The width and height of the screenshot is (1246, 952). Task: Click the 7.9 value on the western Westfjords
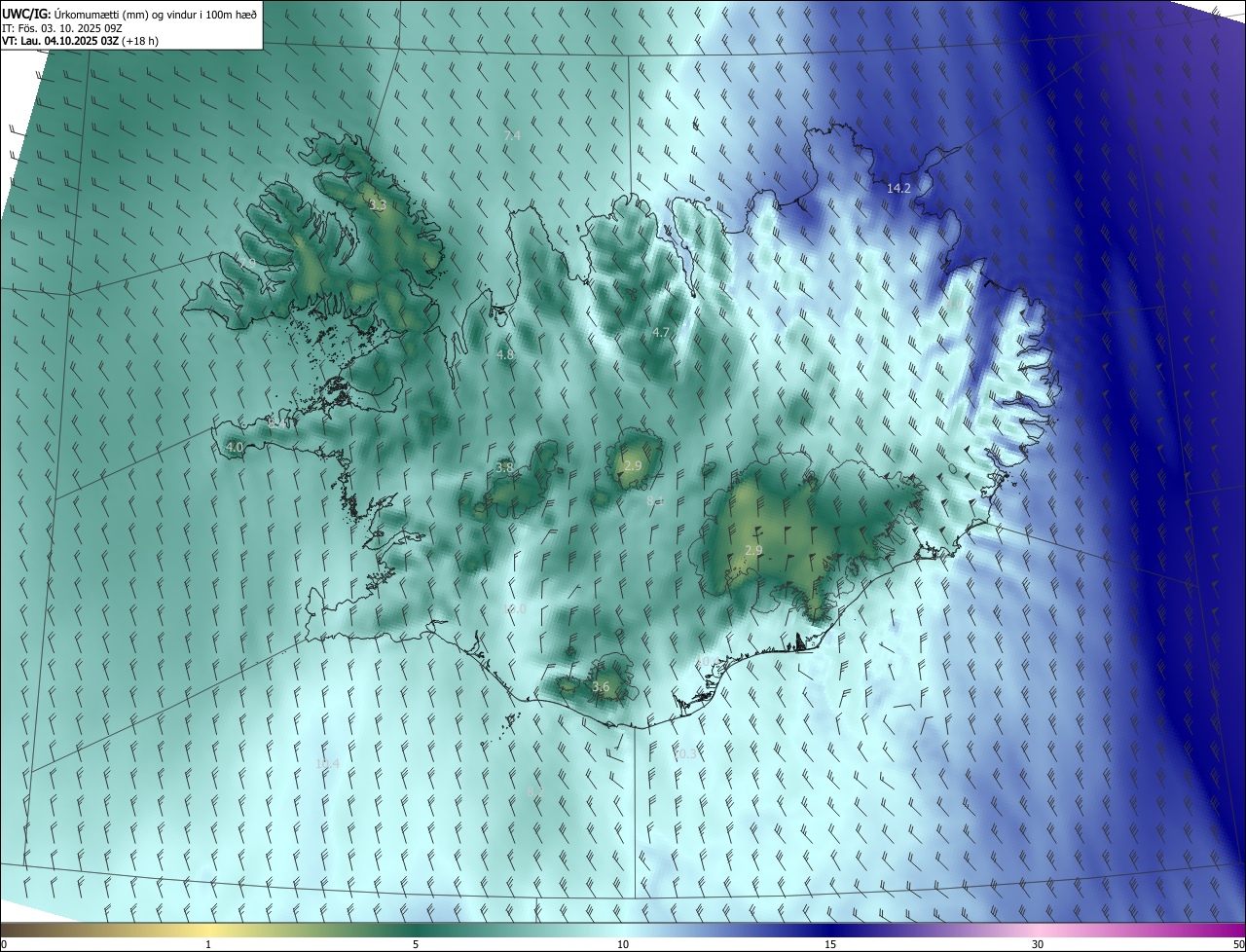tap(247, 263)
